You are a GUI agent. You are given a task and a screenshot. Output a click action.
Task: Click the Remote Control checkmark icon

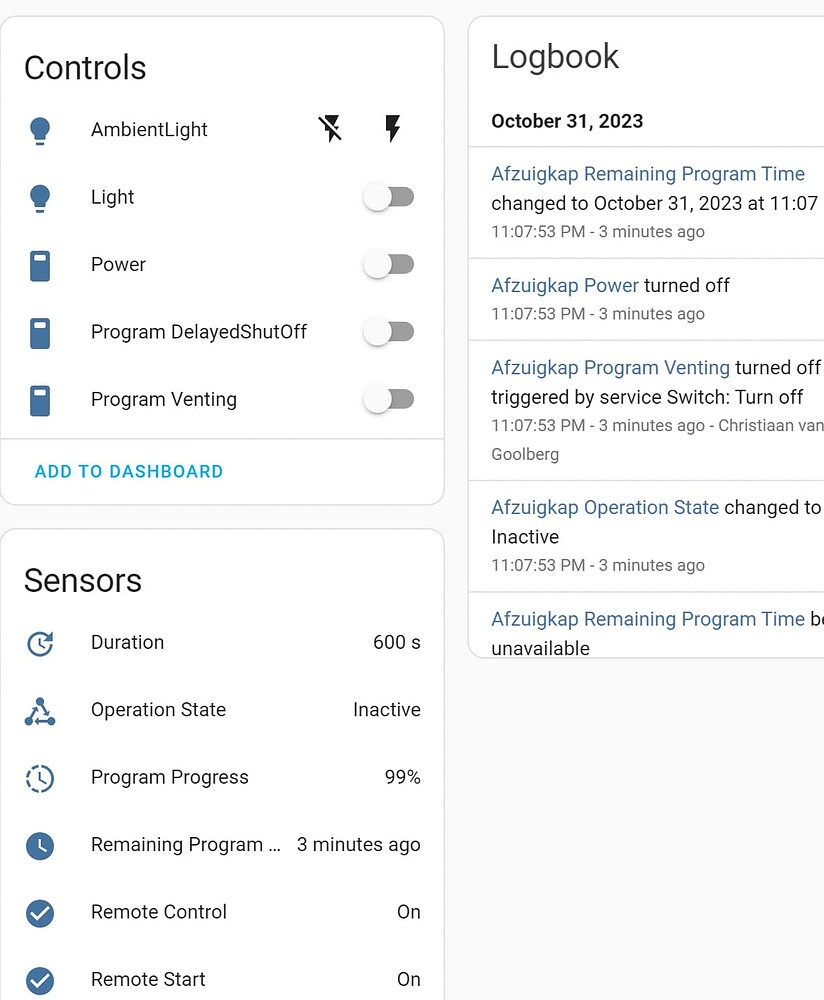point(40,913)
